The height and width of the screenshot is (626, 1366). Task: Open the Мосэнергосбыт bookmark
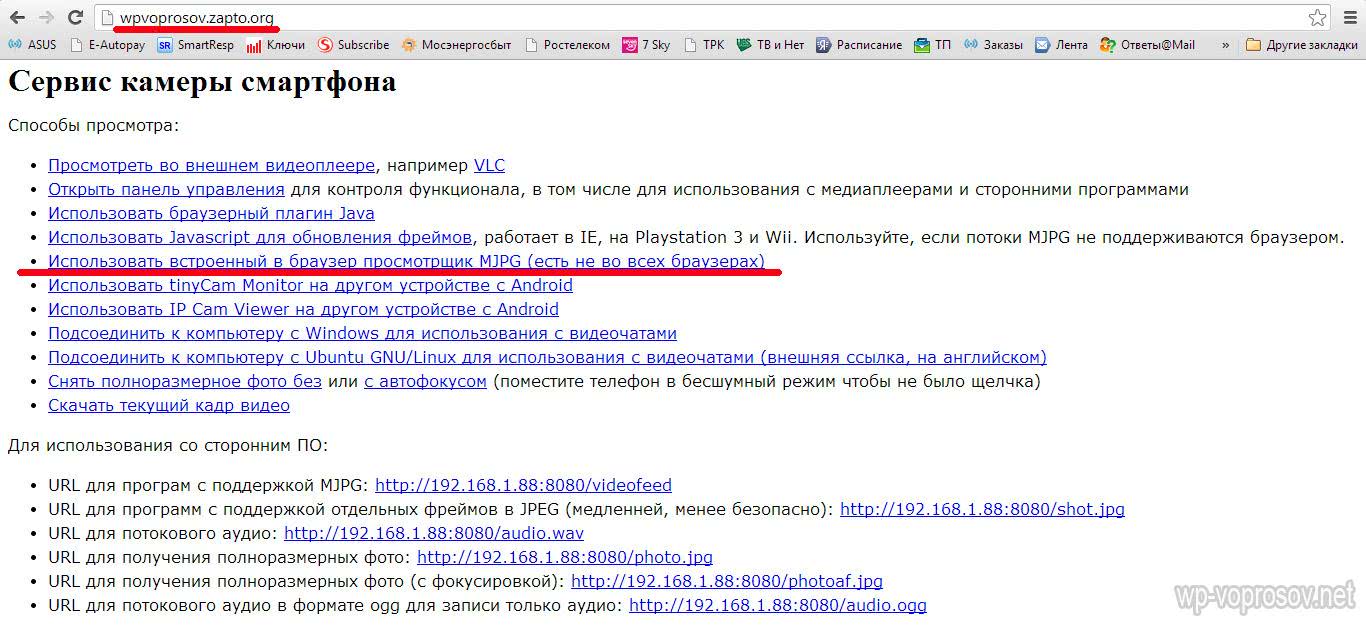[456, 45]
